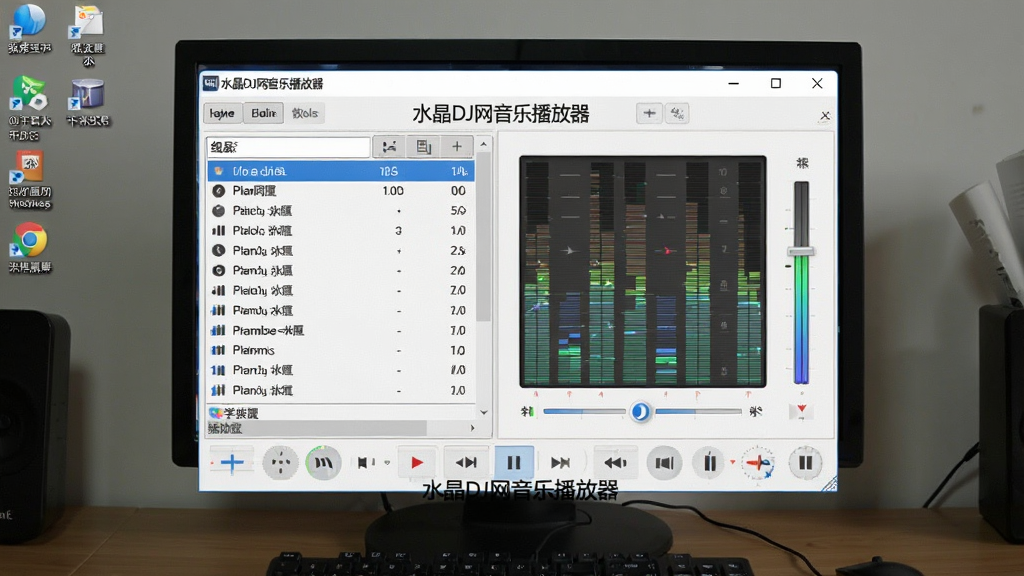
Task: Click the blue round knob on the horizontal slider
Action: pyautogui.click(x=641, y=411)
